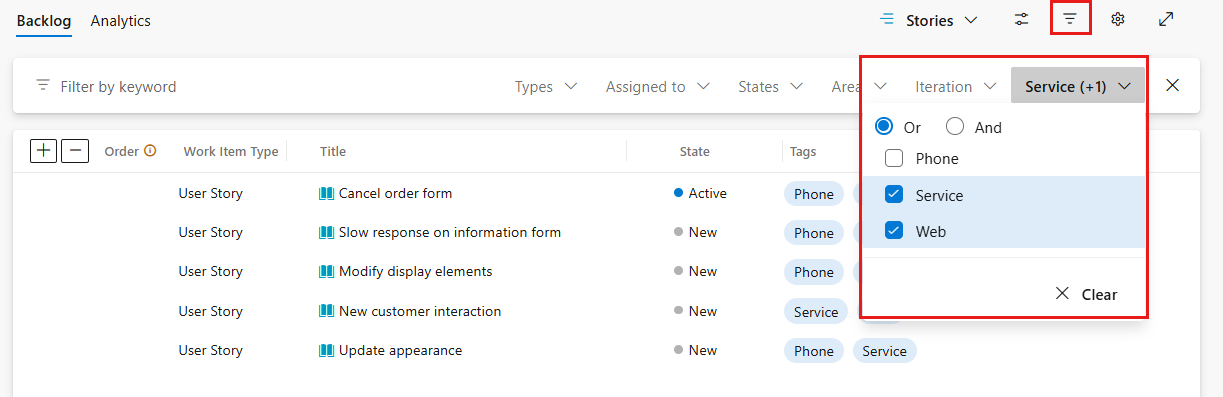This screenshot has height=397, width=1223.
Task: Select the And radio button
Action: pyautogui.click(x=955, y=127)
